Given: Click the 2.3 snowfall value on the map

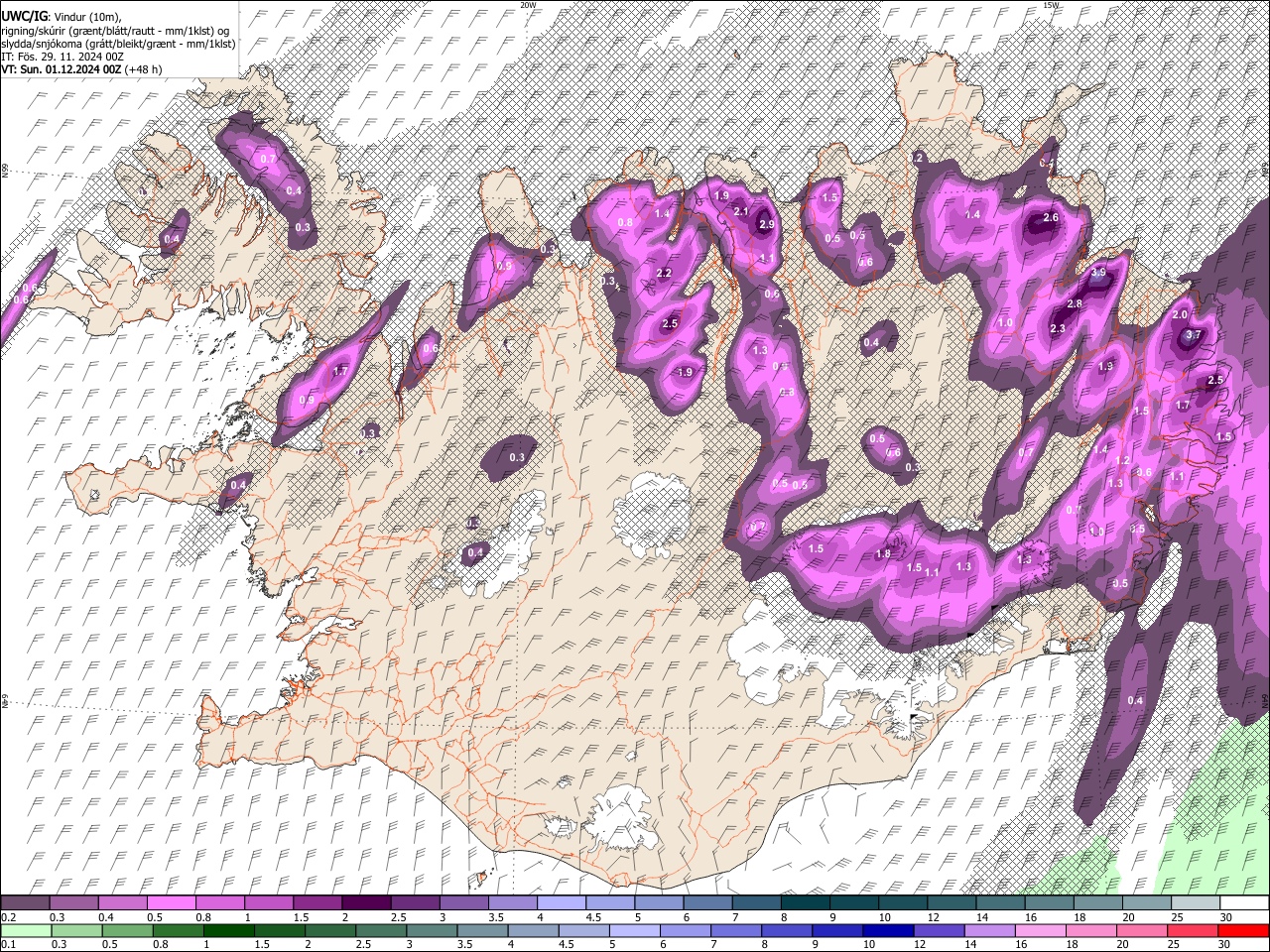Looking at the screenshot, I should click(x=1058, y=329).
